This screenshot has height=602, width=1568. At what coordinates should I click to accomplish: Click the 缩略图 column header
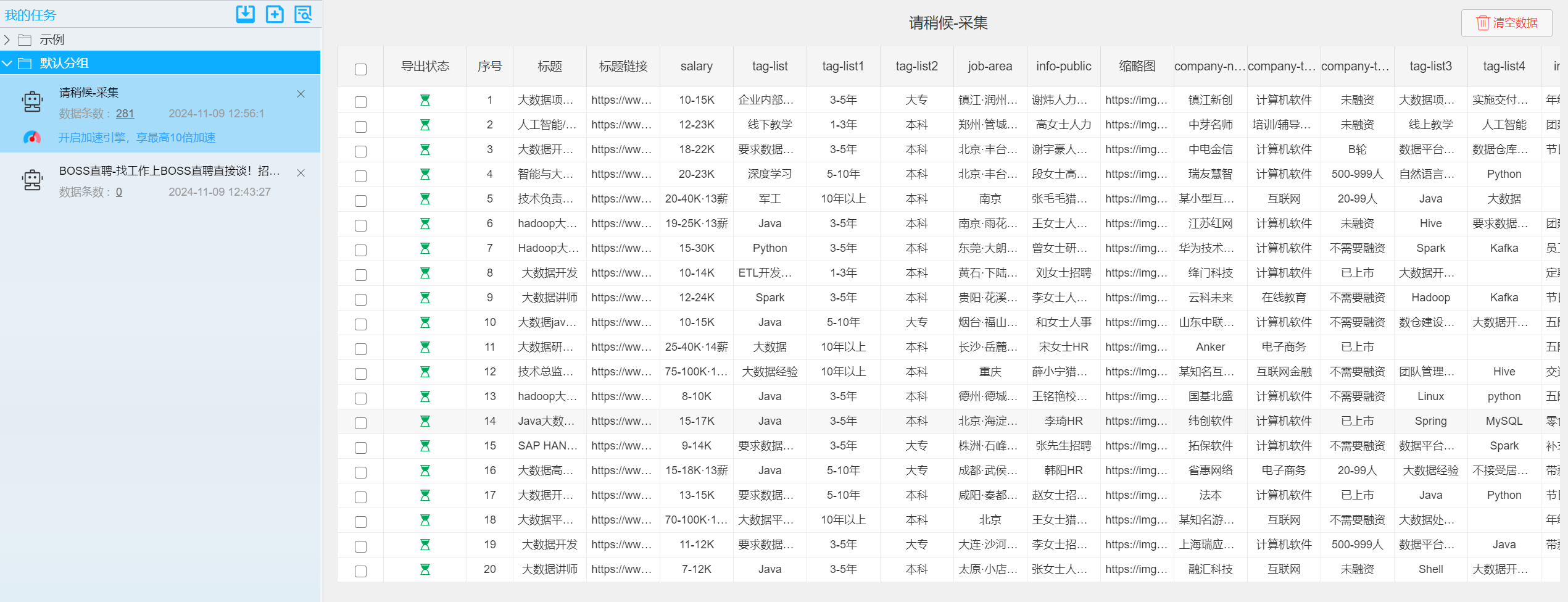pos(1137,66)
